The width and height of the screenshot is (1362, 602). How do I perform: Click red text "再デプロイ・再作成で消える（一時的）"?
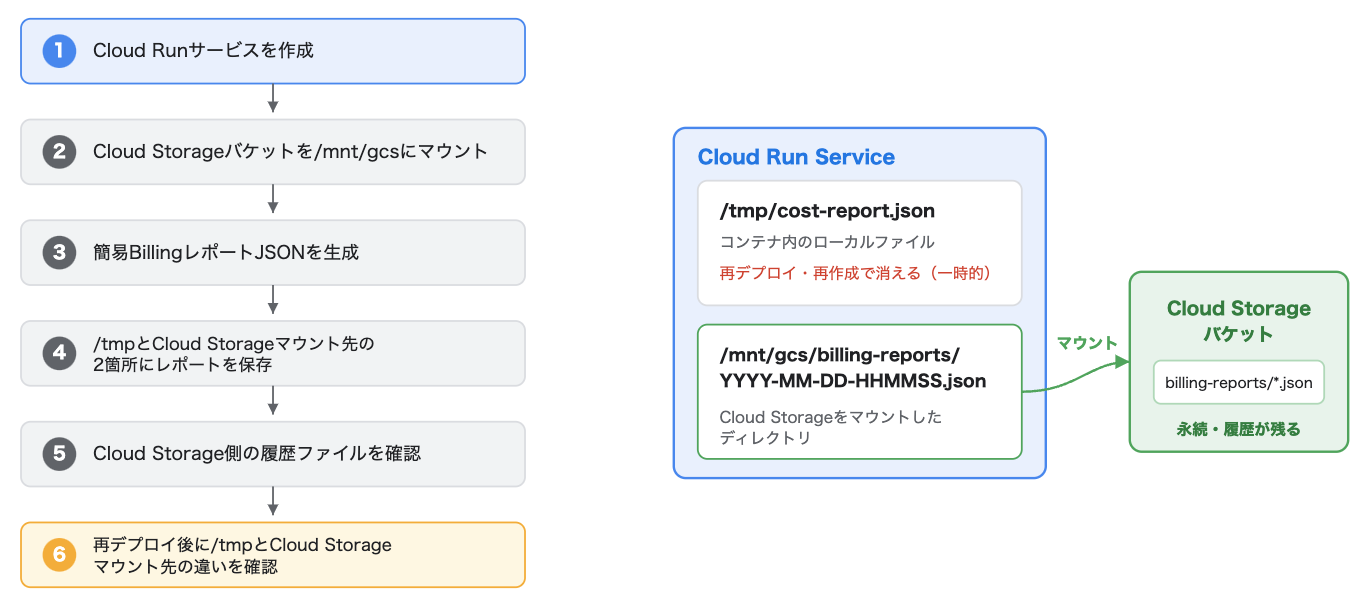click(855, 272)
